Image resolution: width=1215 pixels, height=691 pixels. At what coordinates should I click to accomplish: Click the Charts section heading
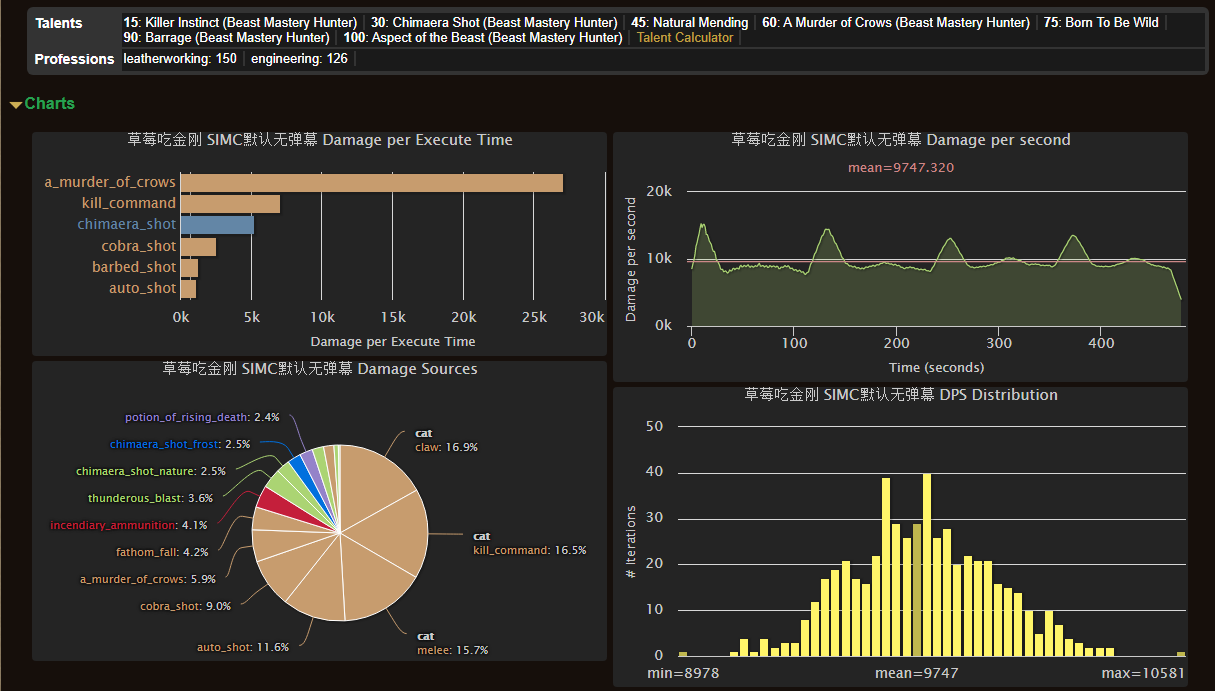pyautogui.click(x=49, y=104)
